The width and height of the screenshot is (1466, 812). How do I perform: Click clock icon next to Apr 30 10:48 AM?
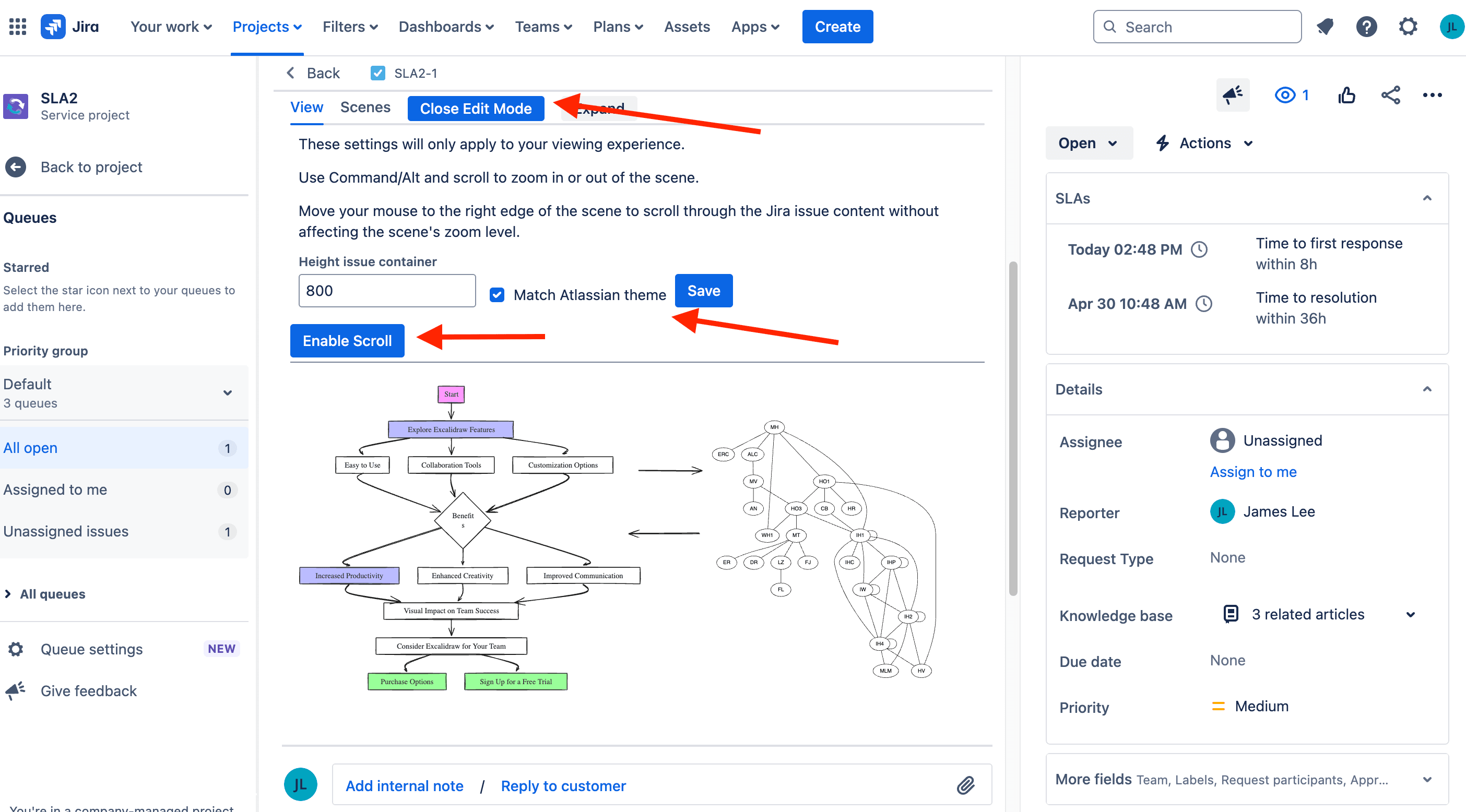pyautogui.click(x=1203, y=304)
